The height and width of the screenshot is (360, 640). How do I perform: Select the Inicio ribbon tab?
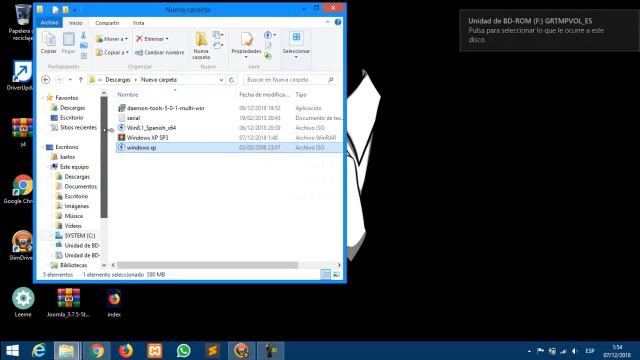[76, 23]
